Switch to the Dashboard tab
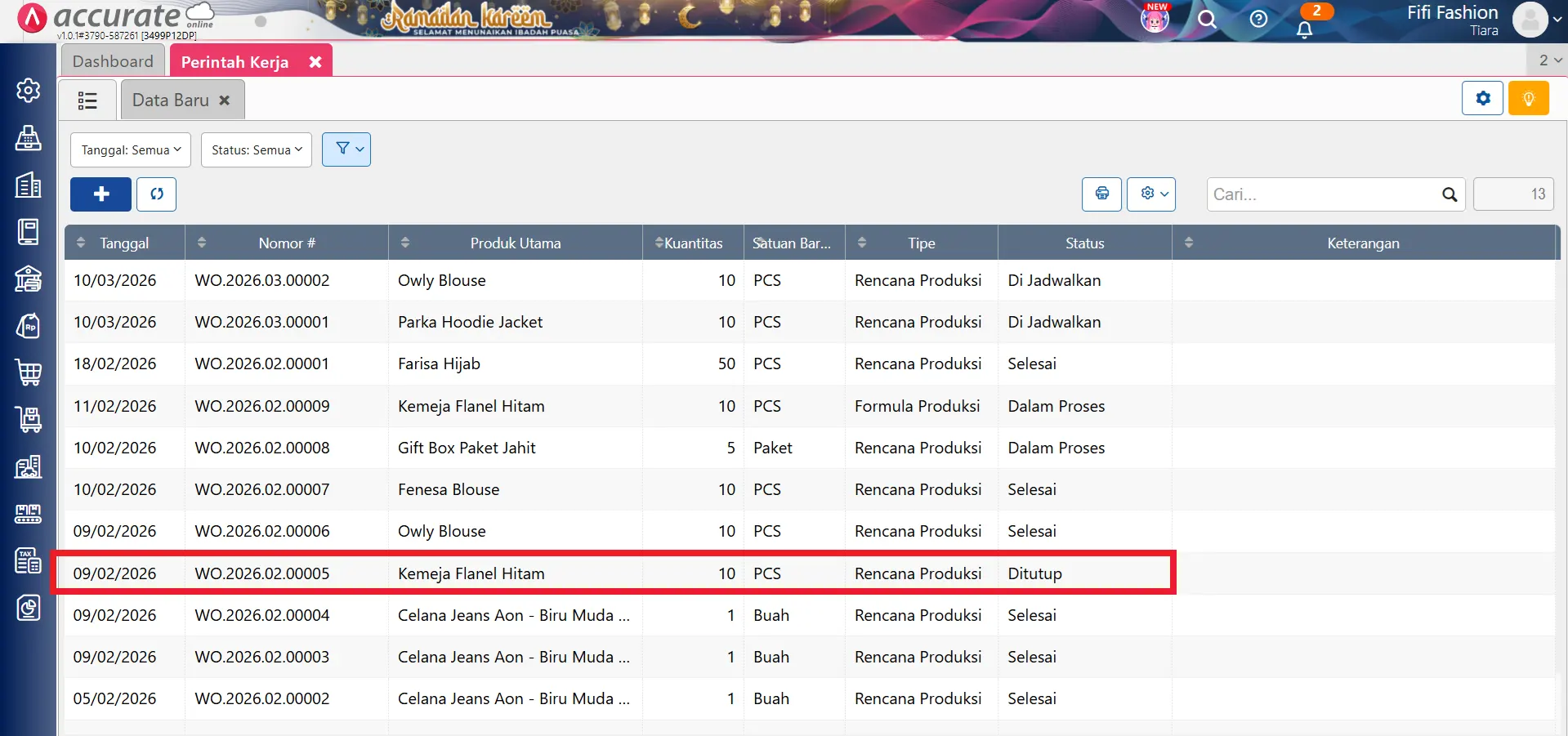The width and height of the screenshot is (1568, 736). (x=113, y=61)
